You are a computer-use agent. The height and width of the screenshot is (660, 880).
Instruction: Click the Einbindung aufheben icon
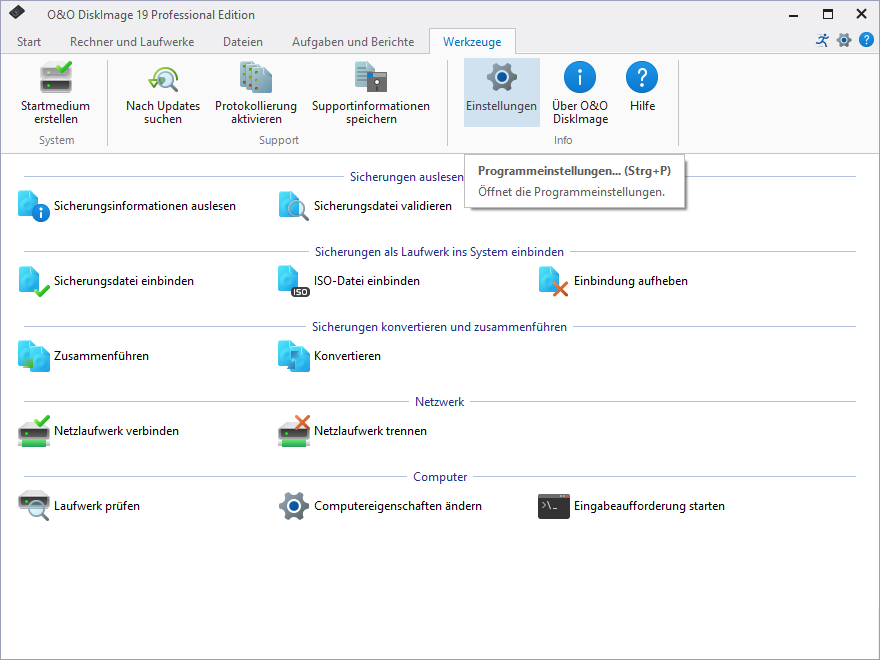tap(553, 281)
